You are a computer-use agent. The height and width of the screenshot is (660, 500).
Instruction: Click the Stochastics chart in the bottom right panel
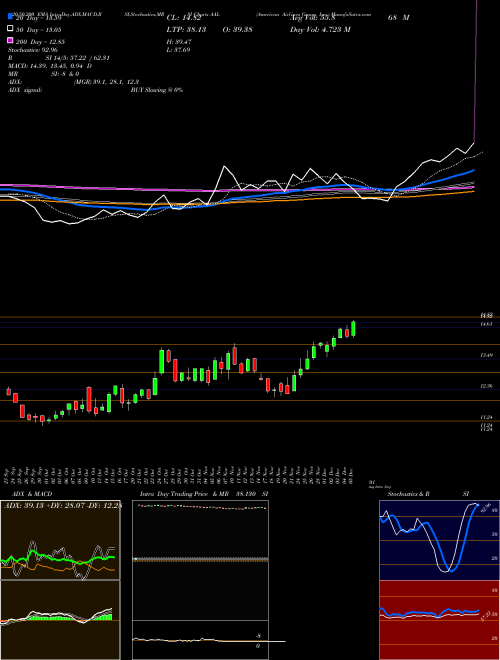(439, 540)
